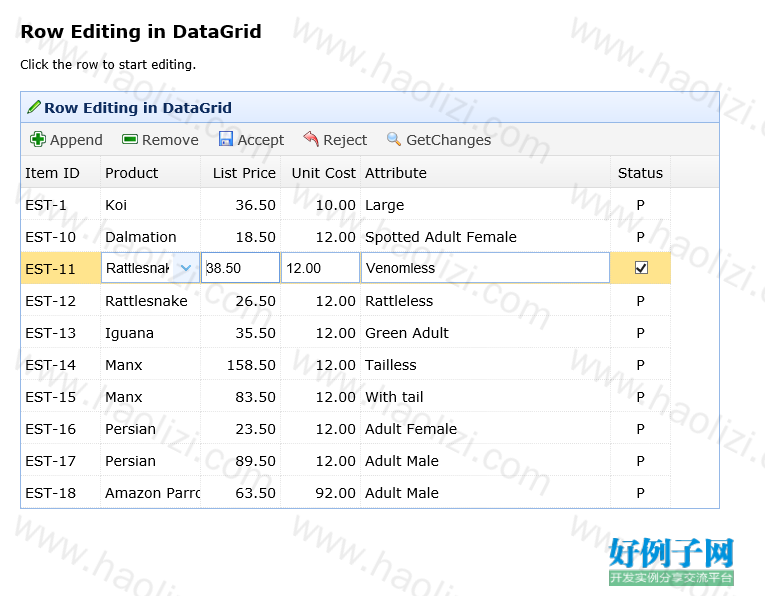765x596 pixels.
Task: Click the Rattlesnake product combo text field
Action: tap(138, 268)
